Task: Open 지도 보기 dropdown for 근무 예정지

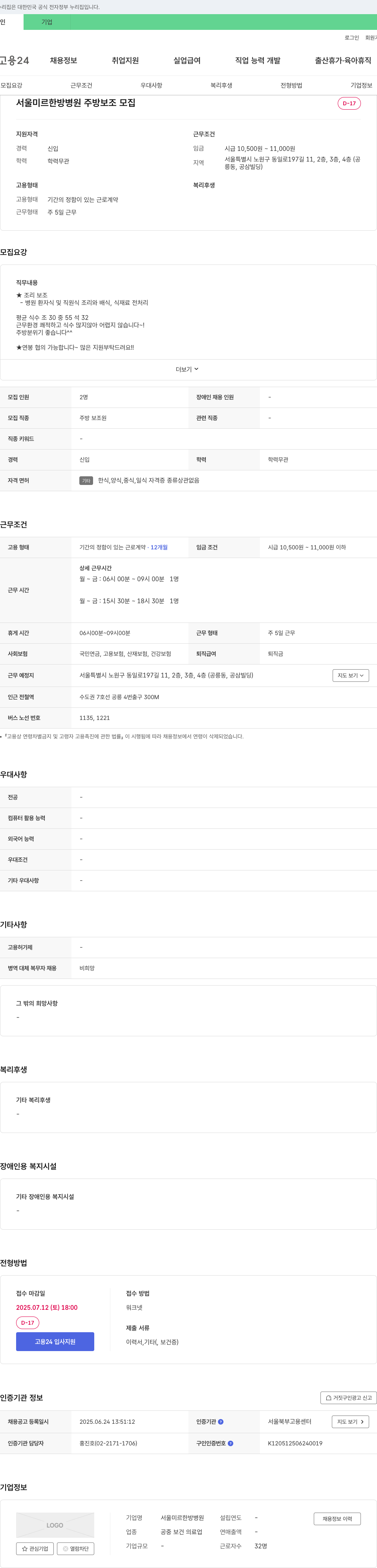Action: (x=351, y=675)
